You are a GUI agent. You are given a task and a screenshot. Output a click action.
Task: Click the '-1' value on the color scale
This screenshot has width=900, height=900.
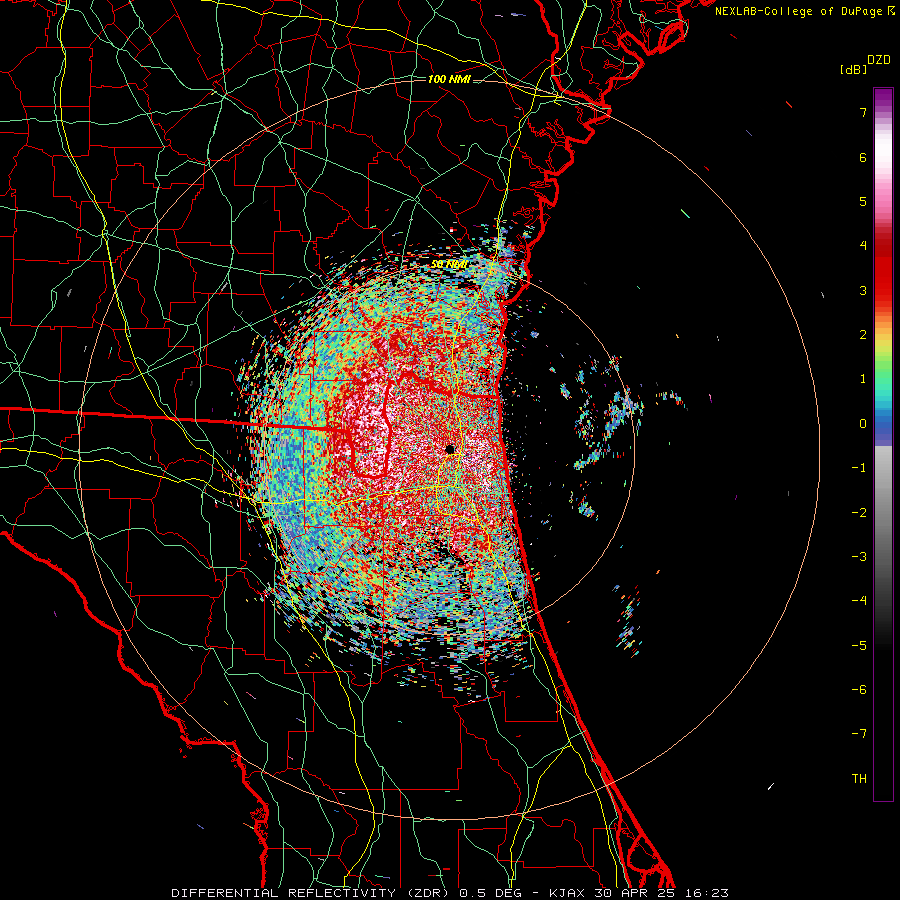(x=859, y=468)
